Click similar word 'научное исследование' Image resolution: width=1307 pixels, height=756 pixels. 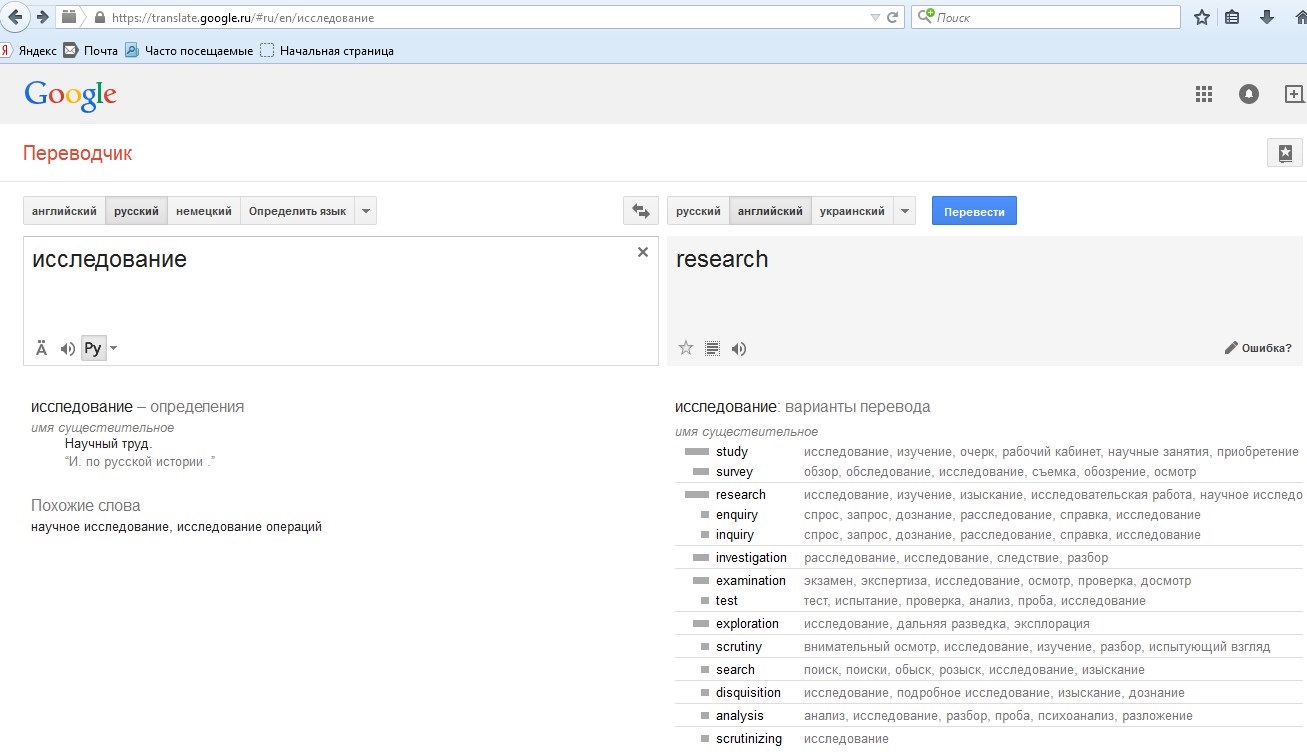(100, 527)
